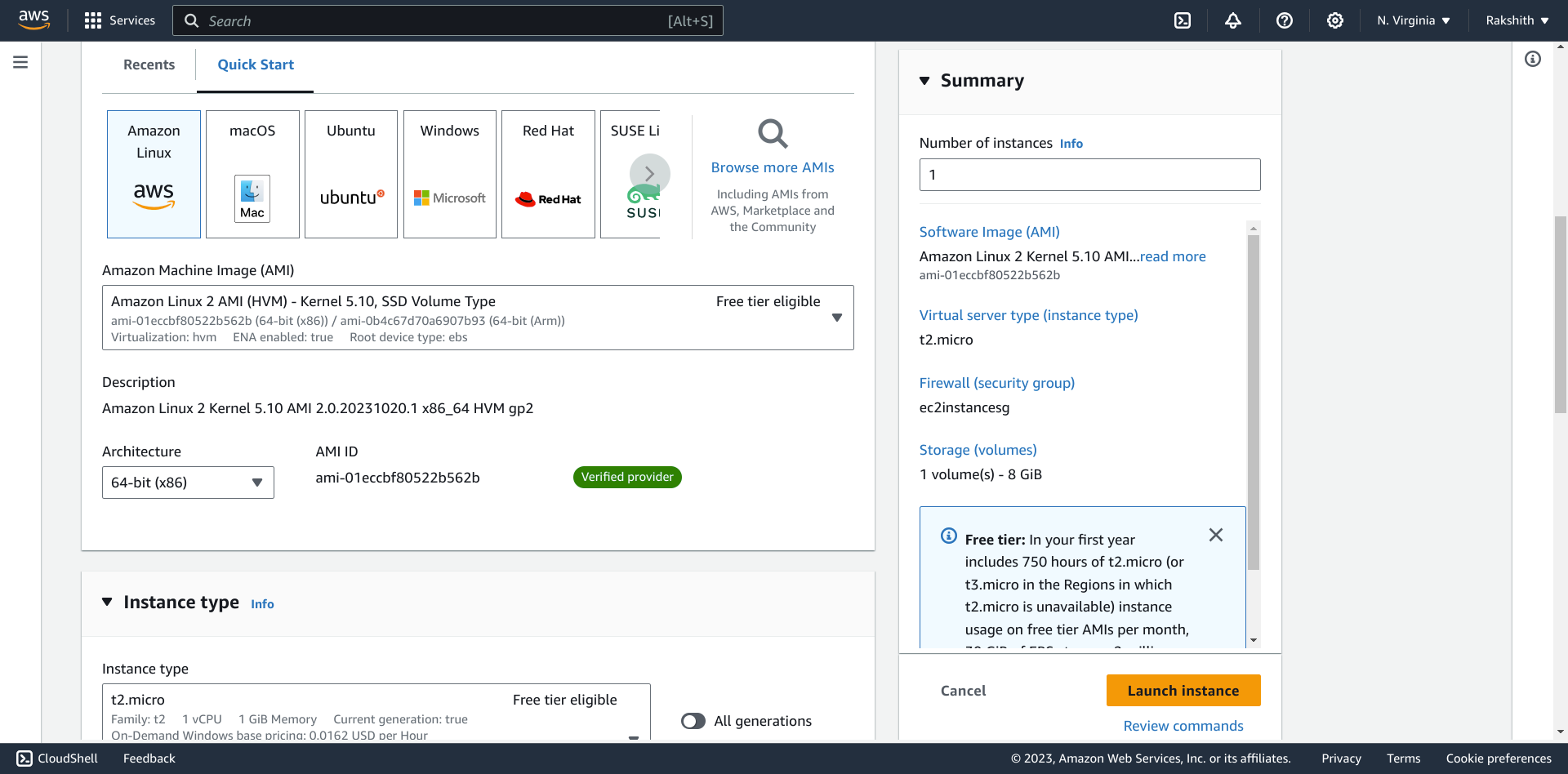Screen dimensions: 1568x774
Task: Select the Ubuntu AMI tile
Action: [x=350, y=174]
